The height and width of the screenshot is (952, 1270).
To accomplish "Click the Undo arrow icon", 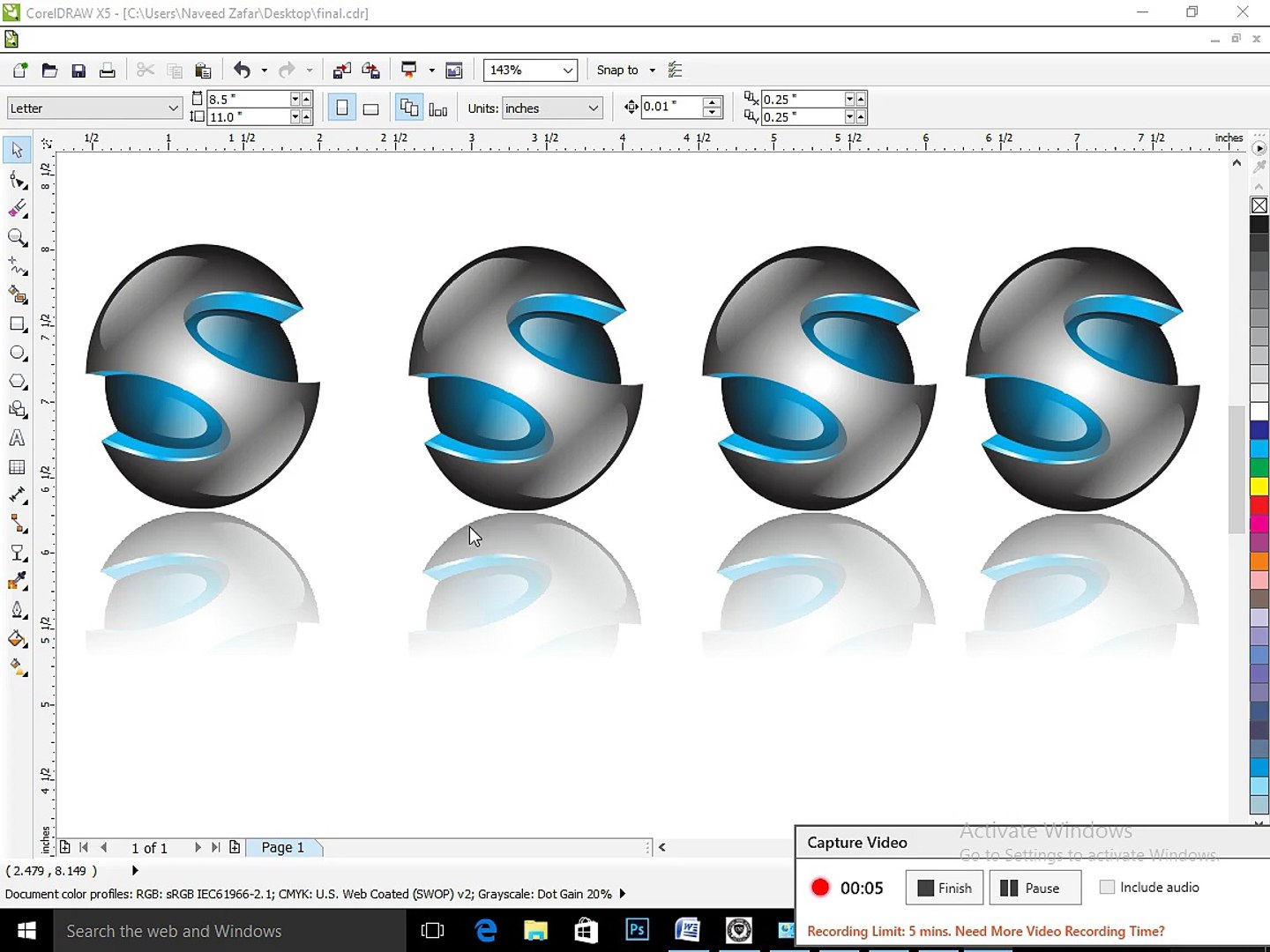I will pyautogui.click(x=242, y=71).
